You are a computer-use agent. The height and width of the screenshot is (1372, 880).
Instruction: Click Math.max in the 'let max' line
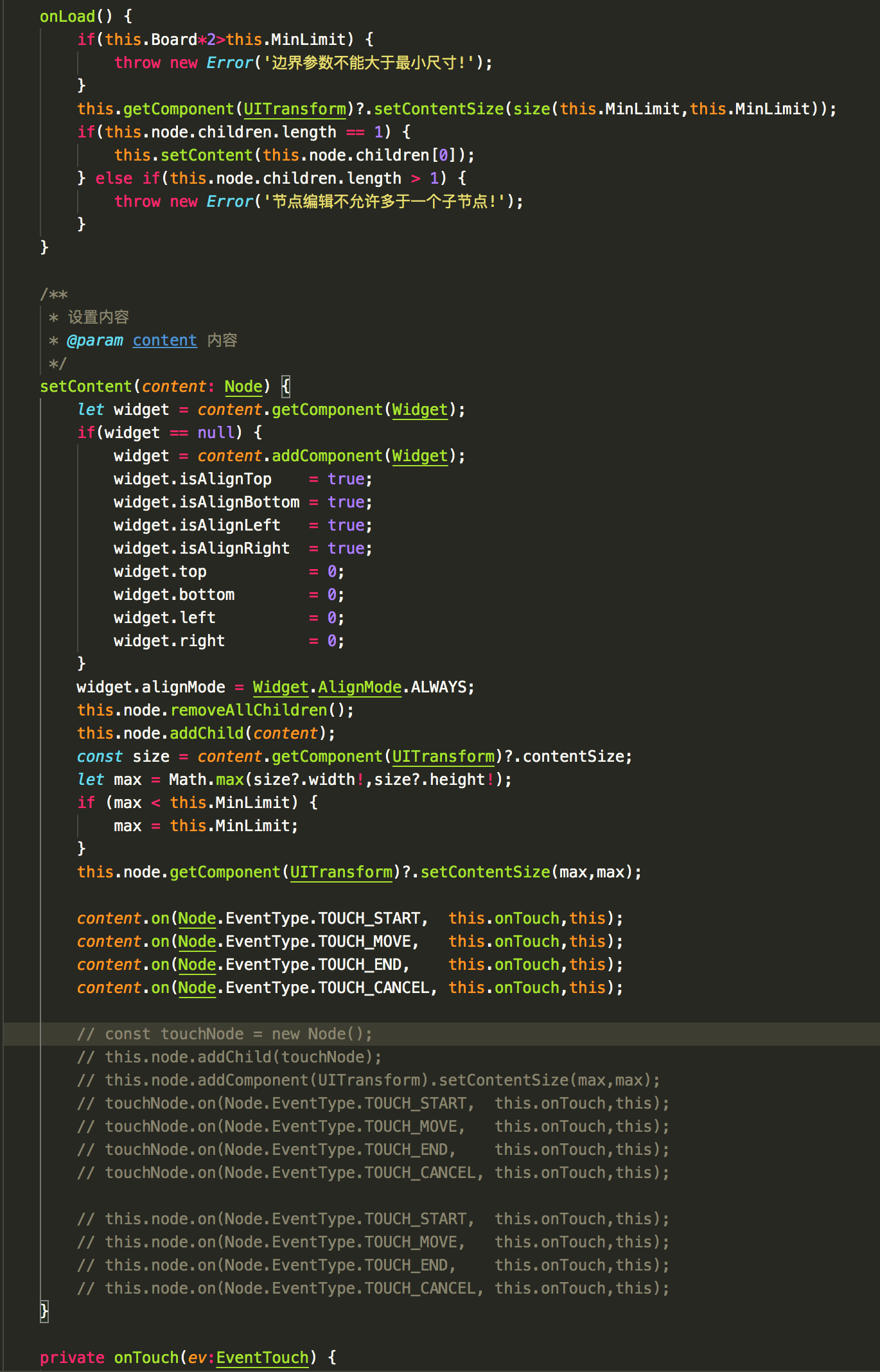coord(206,780)
